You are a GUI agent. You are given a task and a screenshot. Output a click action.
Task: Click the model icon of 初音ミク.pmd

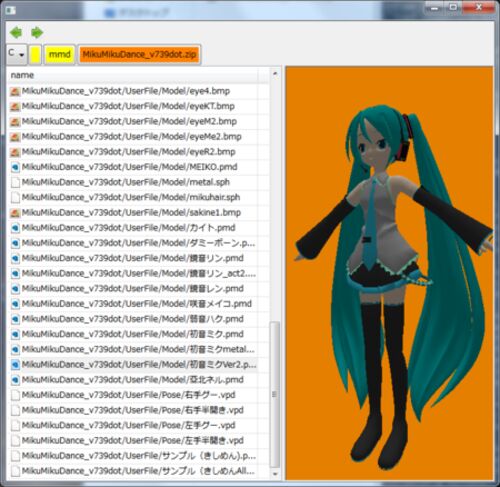(15, 334)
